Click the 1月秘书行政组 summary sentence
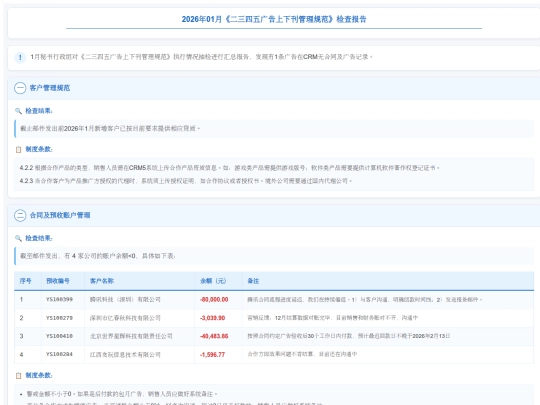 [x=201, y=57]
